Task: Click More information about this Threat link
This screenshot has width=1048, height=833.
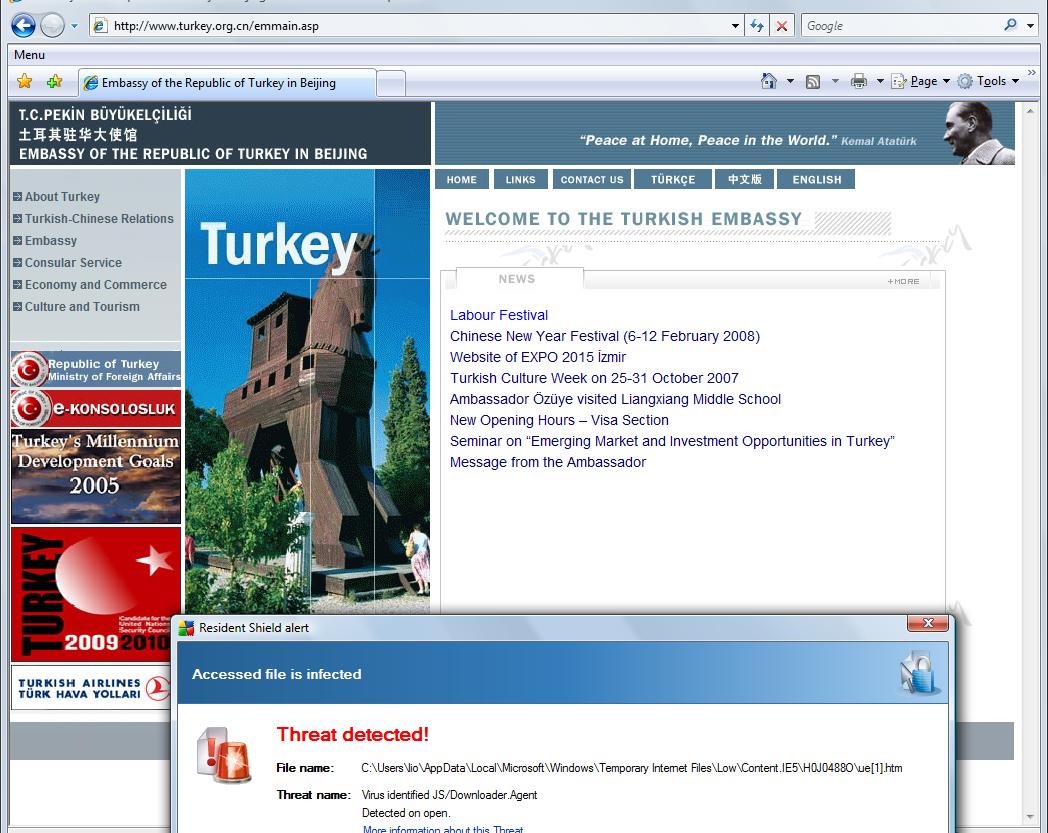Action: (443, 829)
